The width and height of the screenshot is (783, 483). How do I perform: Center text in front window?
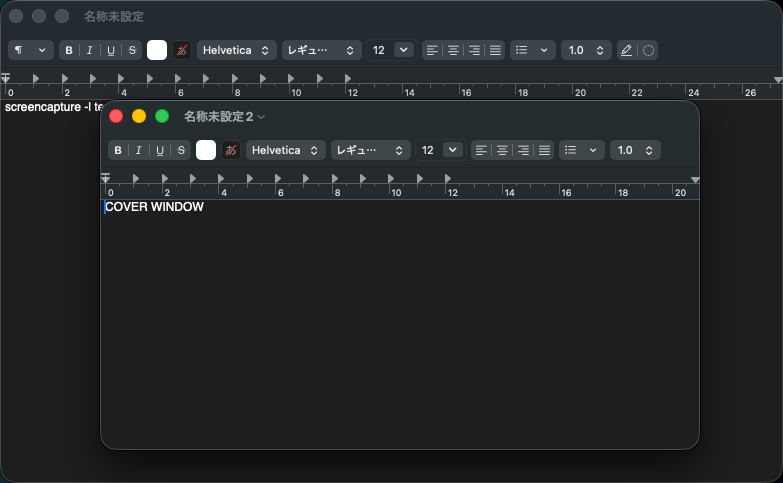click(x=502, y=150)
